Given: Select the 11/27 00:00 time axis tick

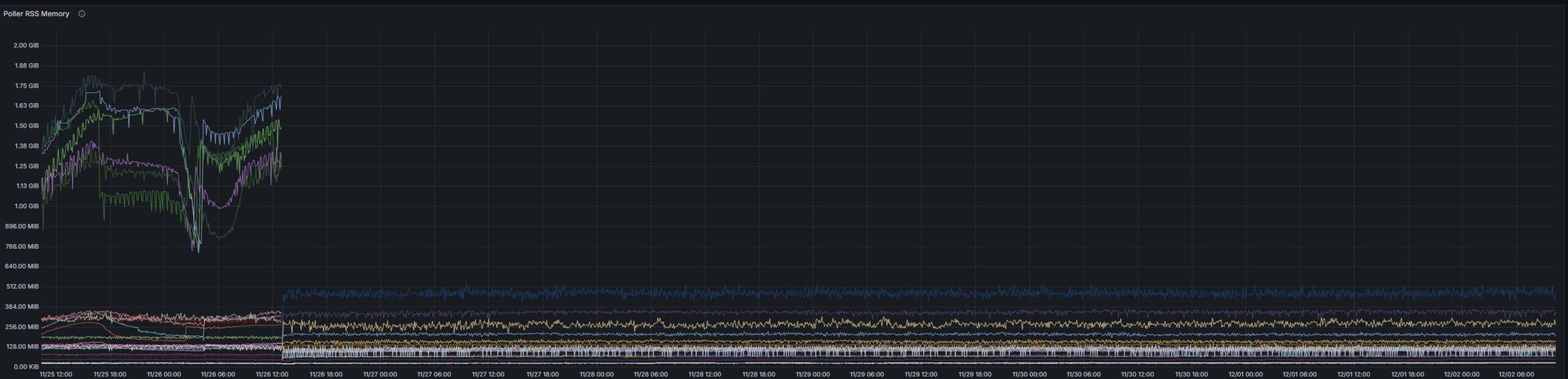Looking at the screenshot, I should [380, 374].
